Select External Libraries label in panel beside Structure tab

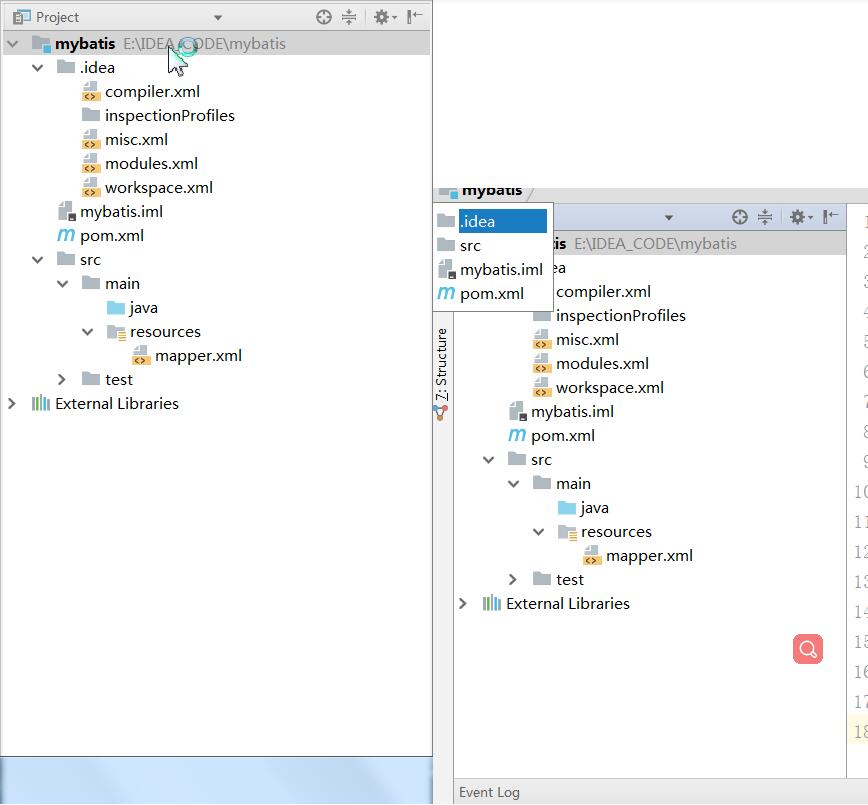click(x=568, y=603)
